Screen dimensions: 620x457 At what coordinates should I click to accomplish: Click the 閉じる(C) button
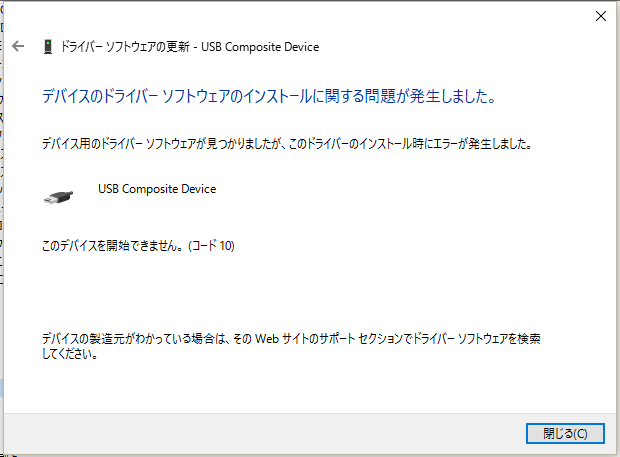coord(565,434)
